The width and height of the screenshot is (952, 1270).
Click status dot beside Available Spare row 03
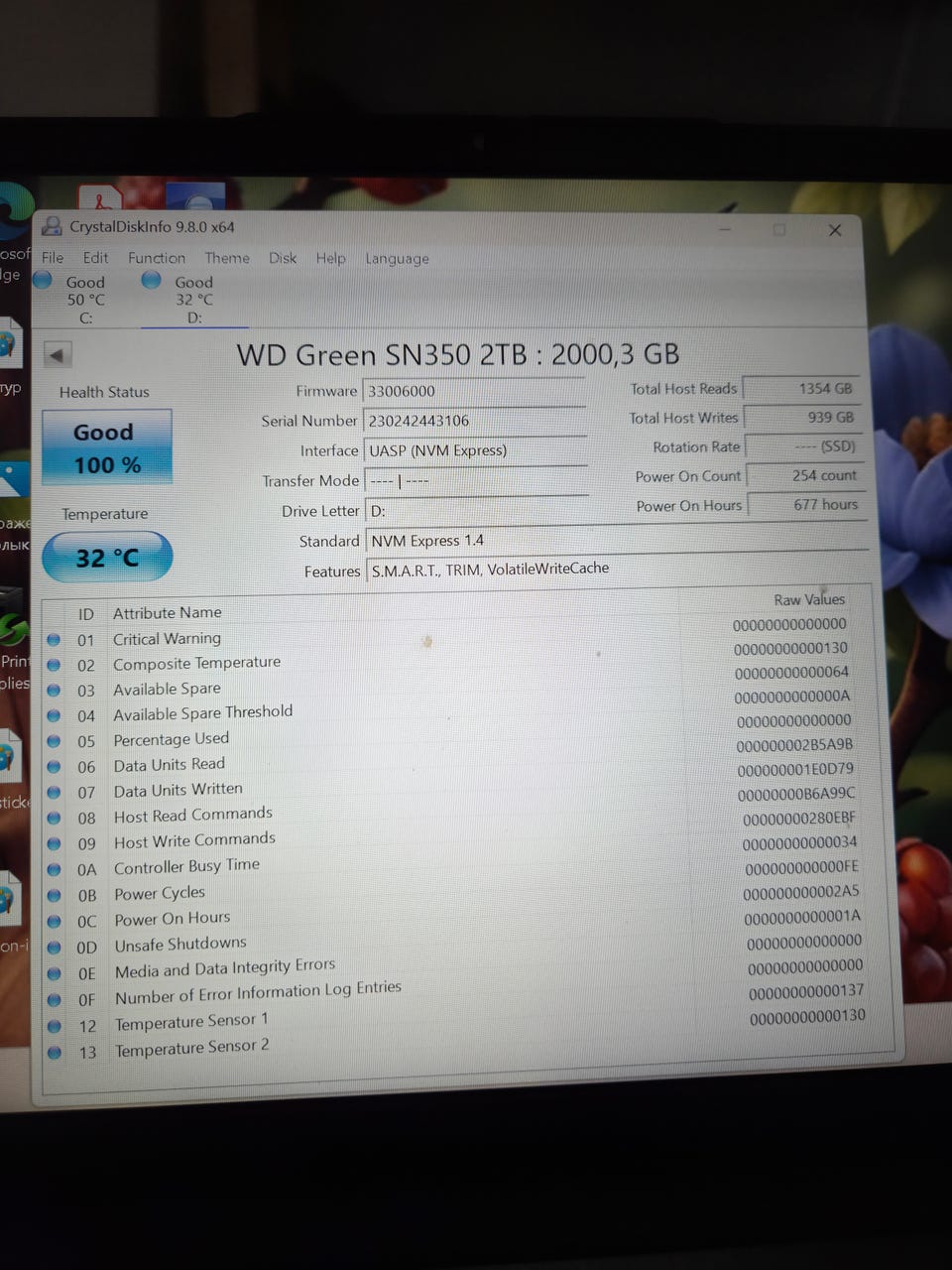click(54, 690)
